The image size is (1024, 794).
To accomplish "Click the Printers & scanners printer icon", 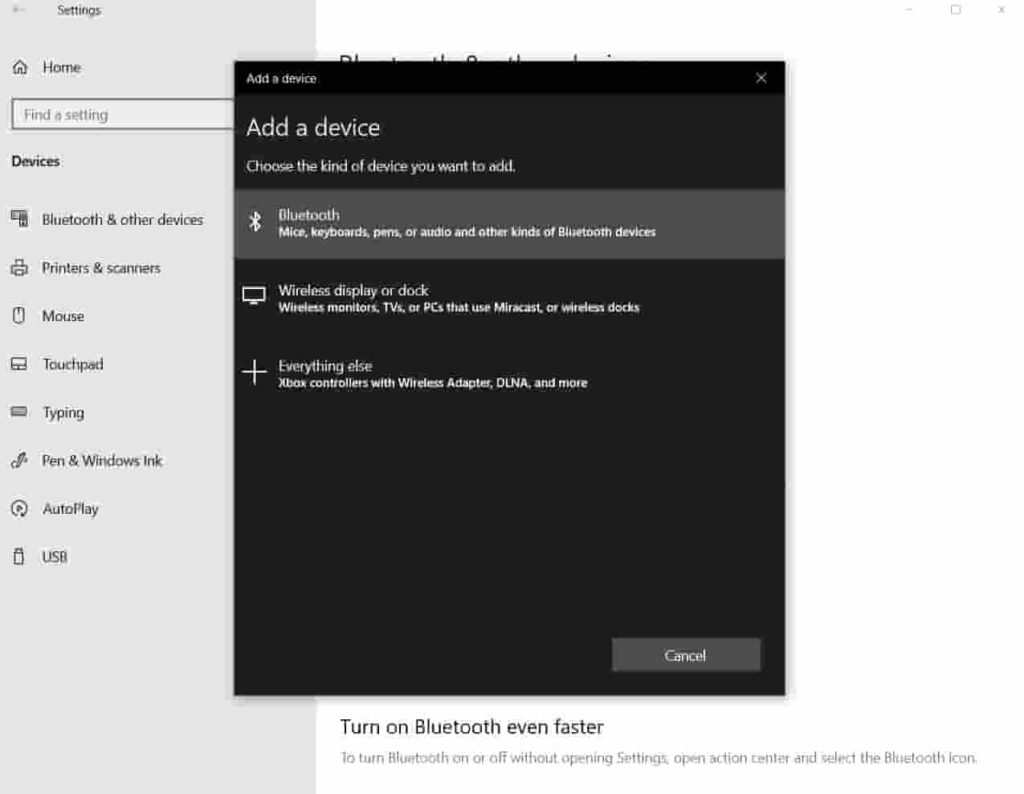I will [20, 268].
